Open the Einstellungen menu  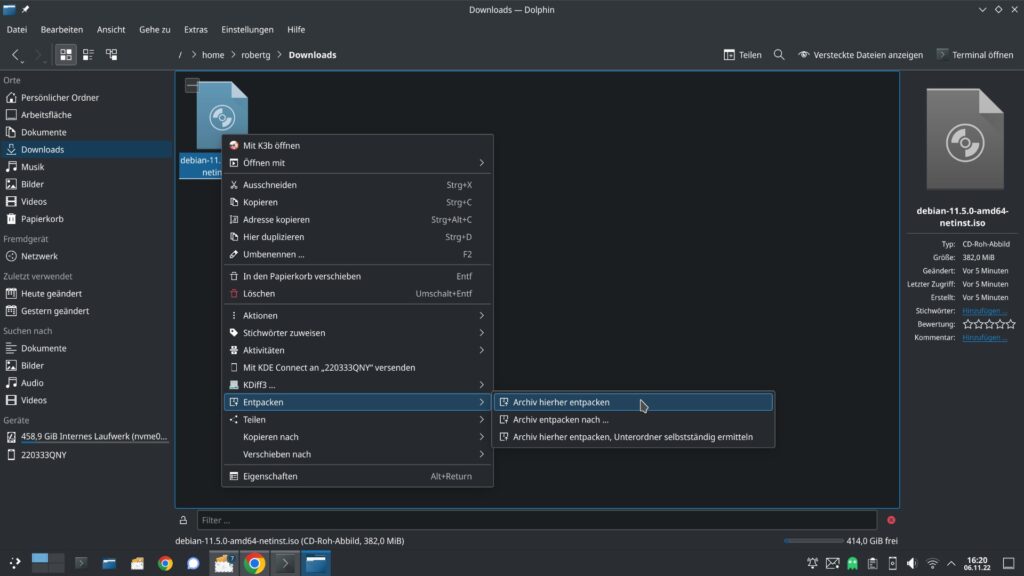[248, 29]
